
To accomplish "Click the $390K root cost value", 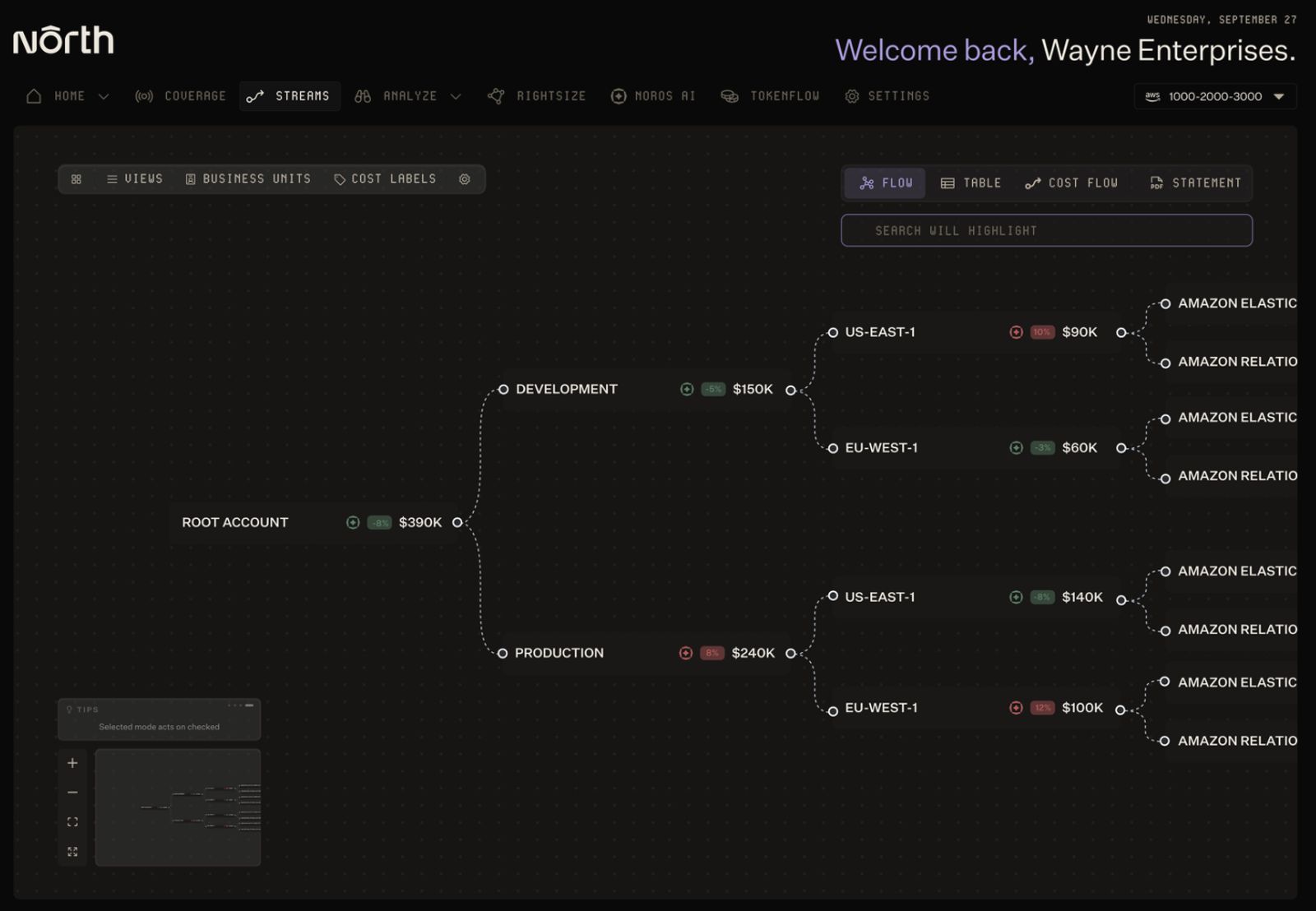I will (420, 523).
